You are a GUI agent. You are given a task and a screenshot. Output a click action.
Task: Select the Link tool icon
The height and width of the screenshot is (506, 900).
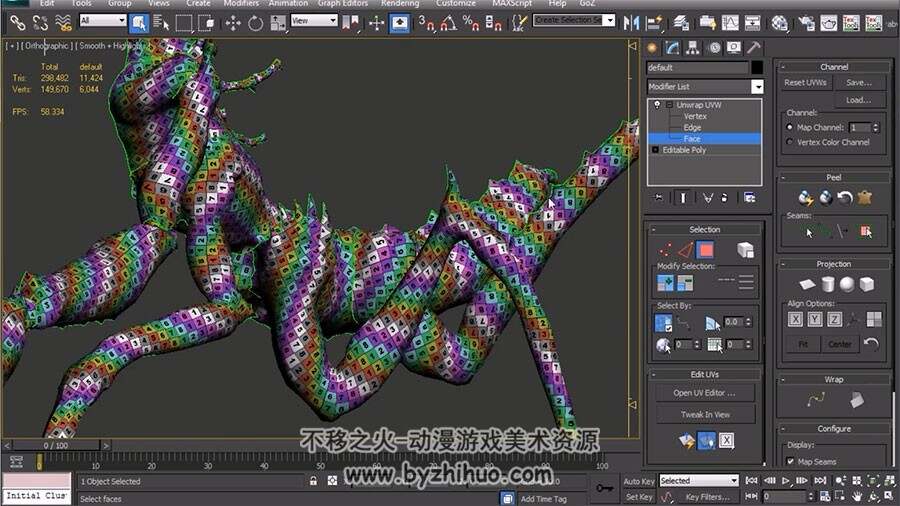[17, 23]
